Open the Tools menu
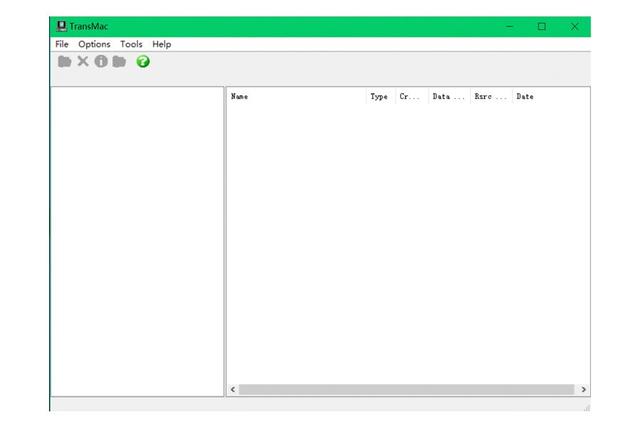Viewport: 640px width, 427px height. click(x=131, y=44)
